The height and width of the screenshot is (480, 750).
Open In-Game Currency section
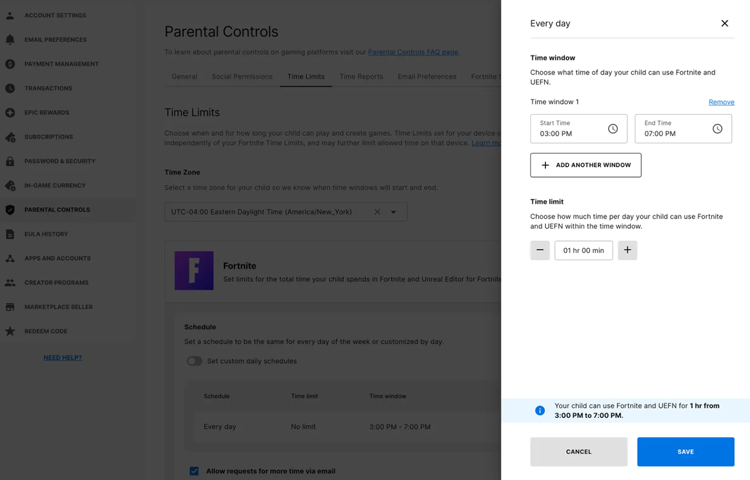click(55, 185)
